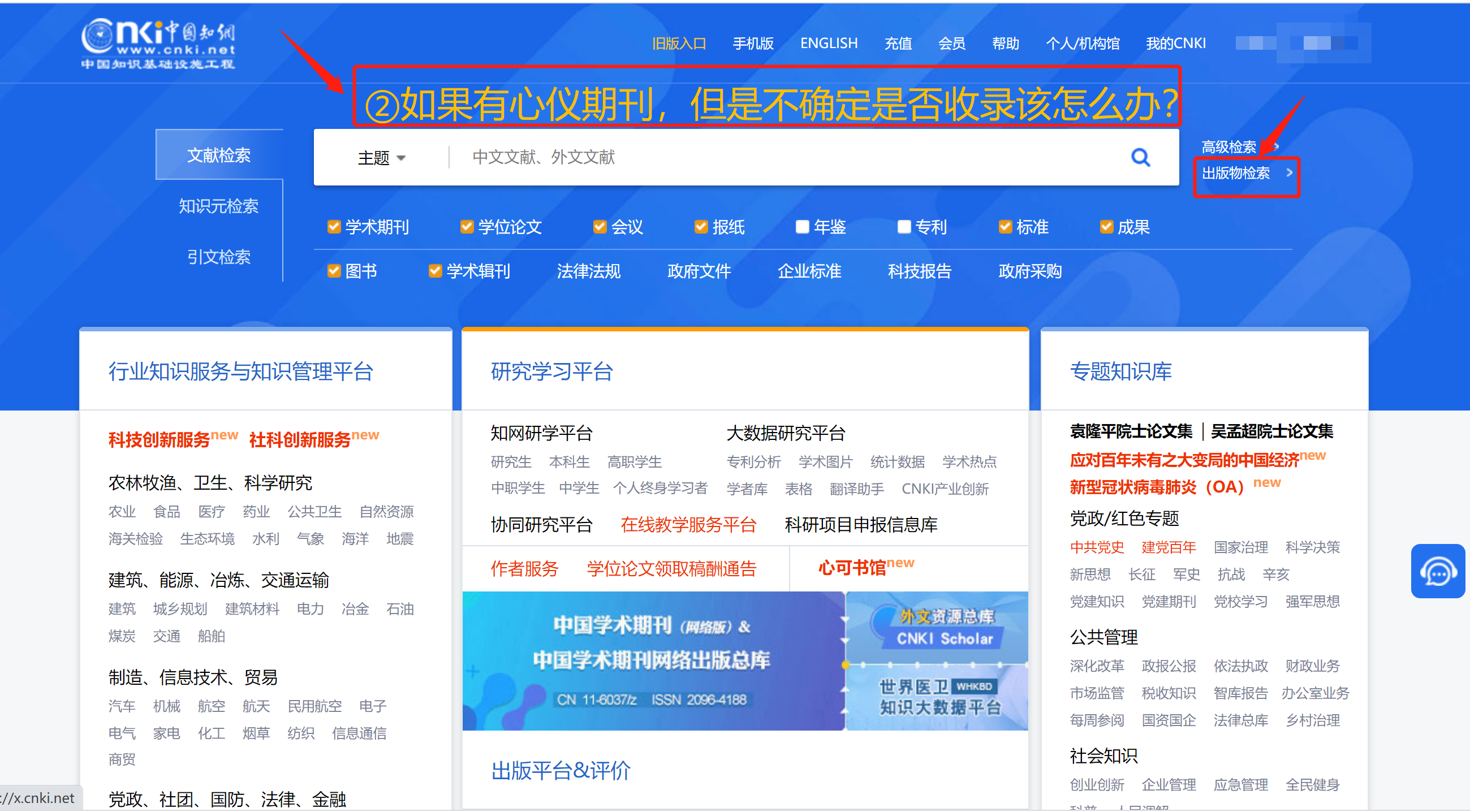Open the 在线教学服务平台 link

(689, 524)
